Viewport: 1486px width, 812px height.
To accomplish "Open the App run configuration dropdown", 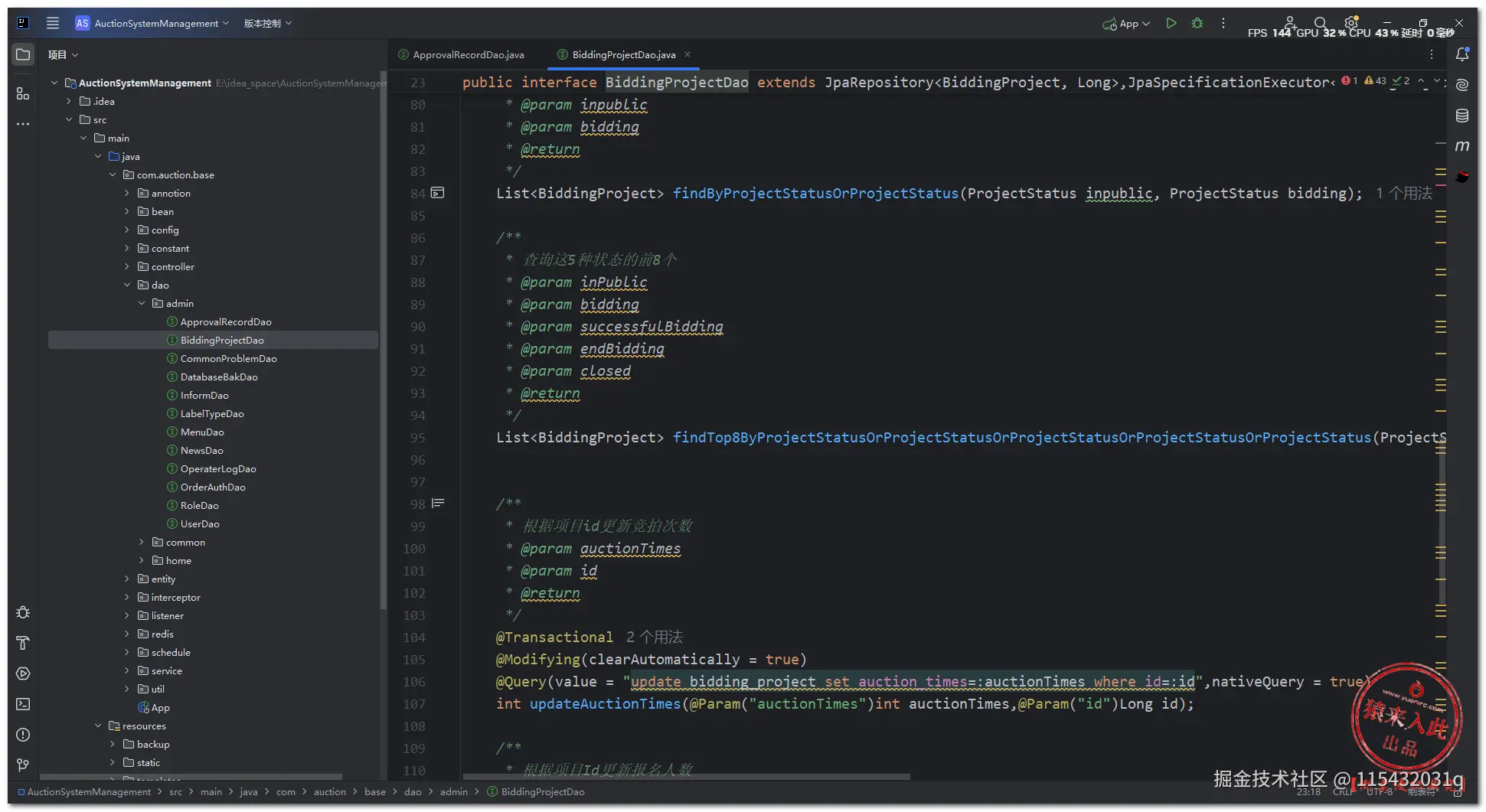I will click(x=1126, y=23).
